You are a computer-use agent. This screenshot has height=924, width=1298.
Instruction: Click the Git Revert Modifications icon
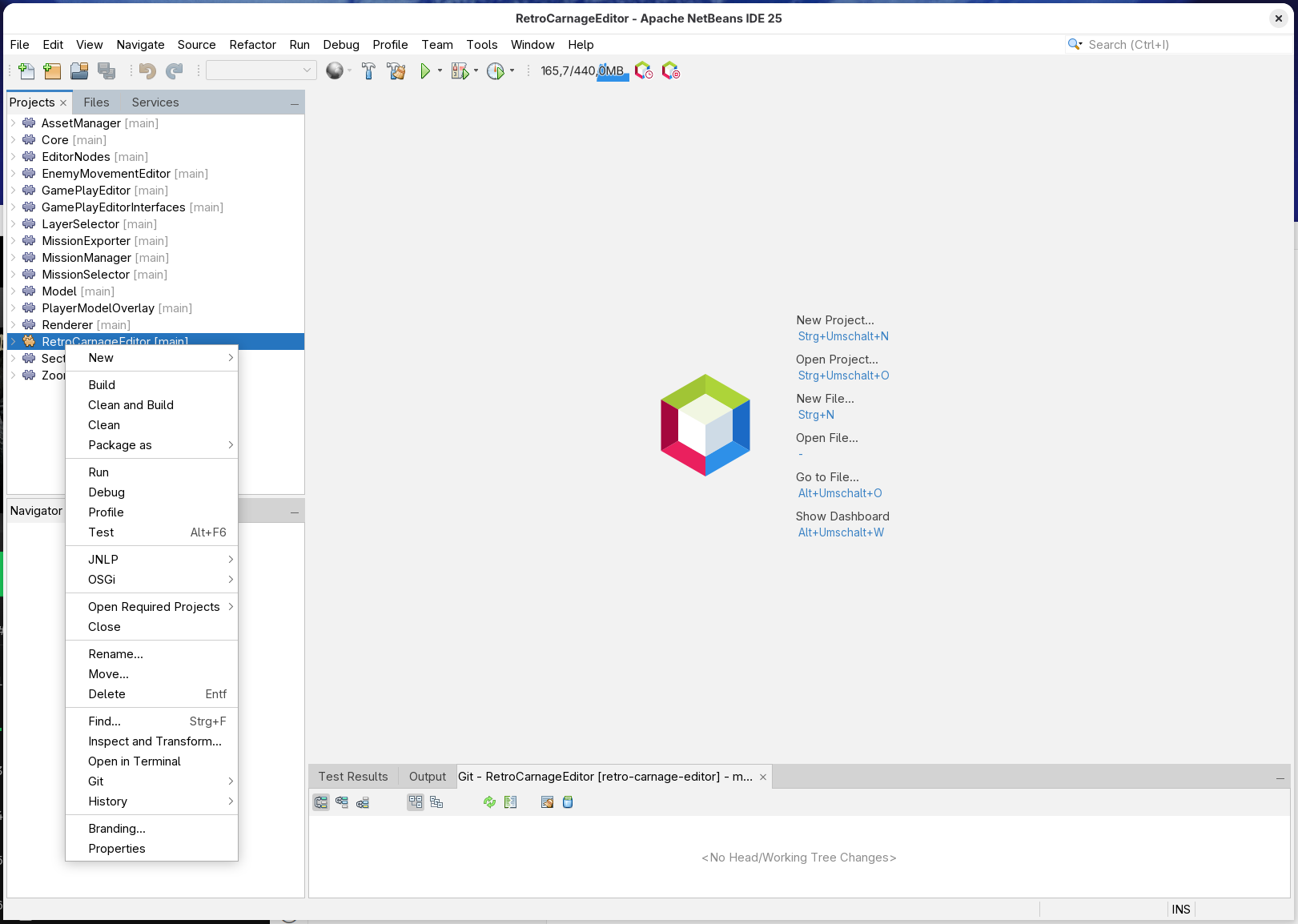point(547,802)
